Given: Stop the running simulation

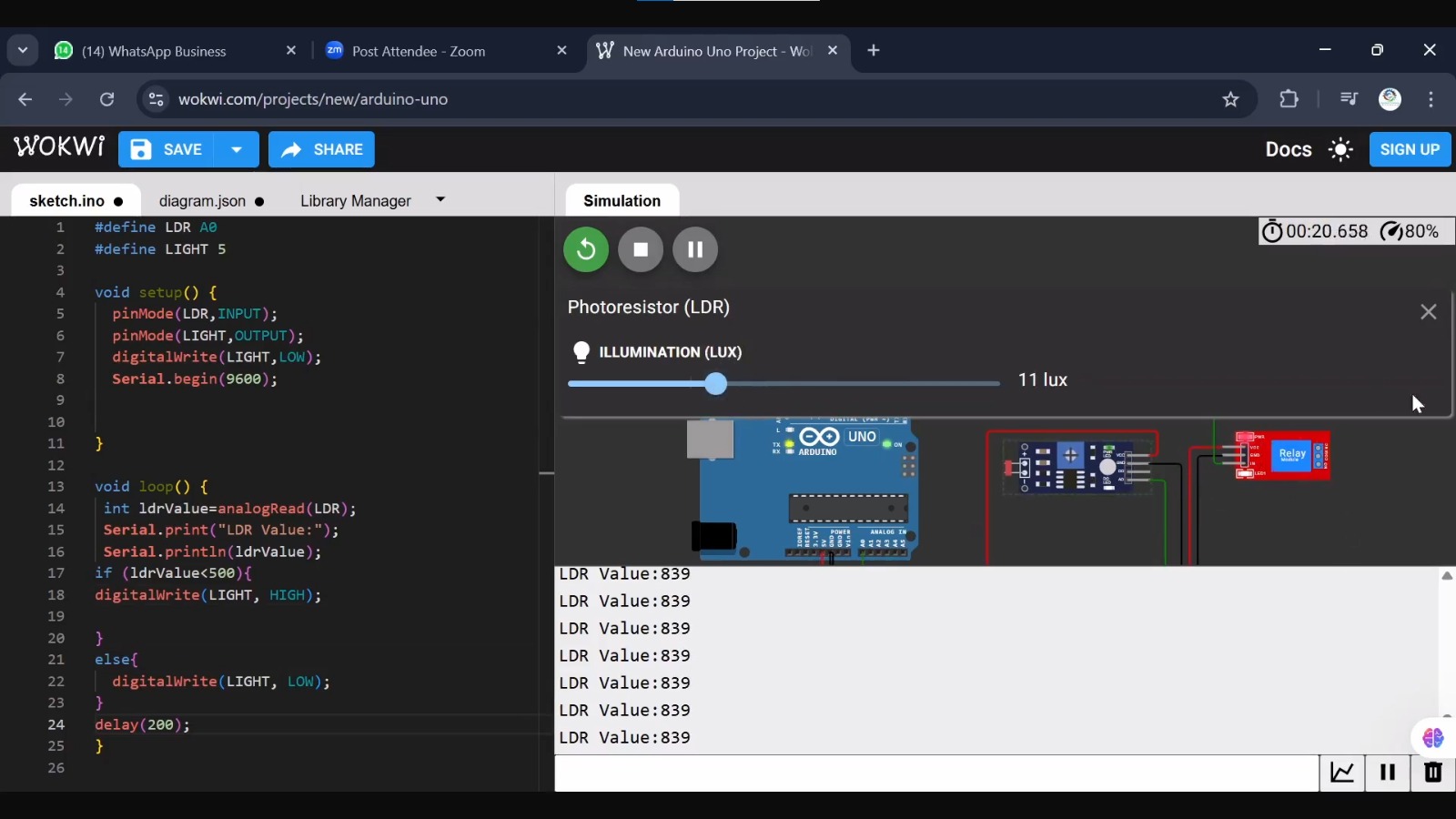Looking at the screenshot, I should (x=641, y=249).
